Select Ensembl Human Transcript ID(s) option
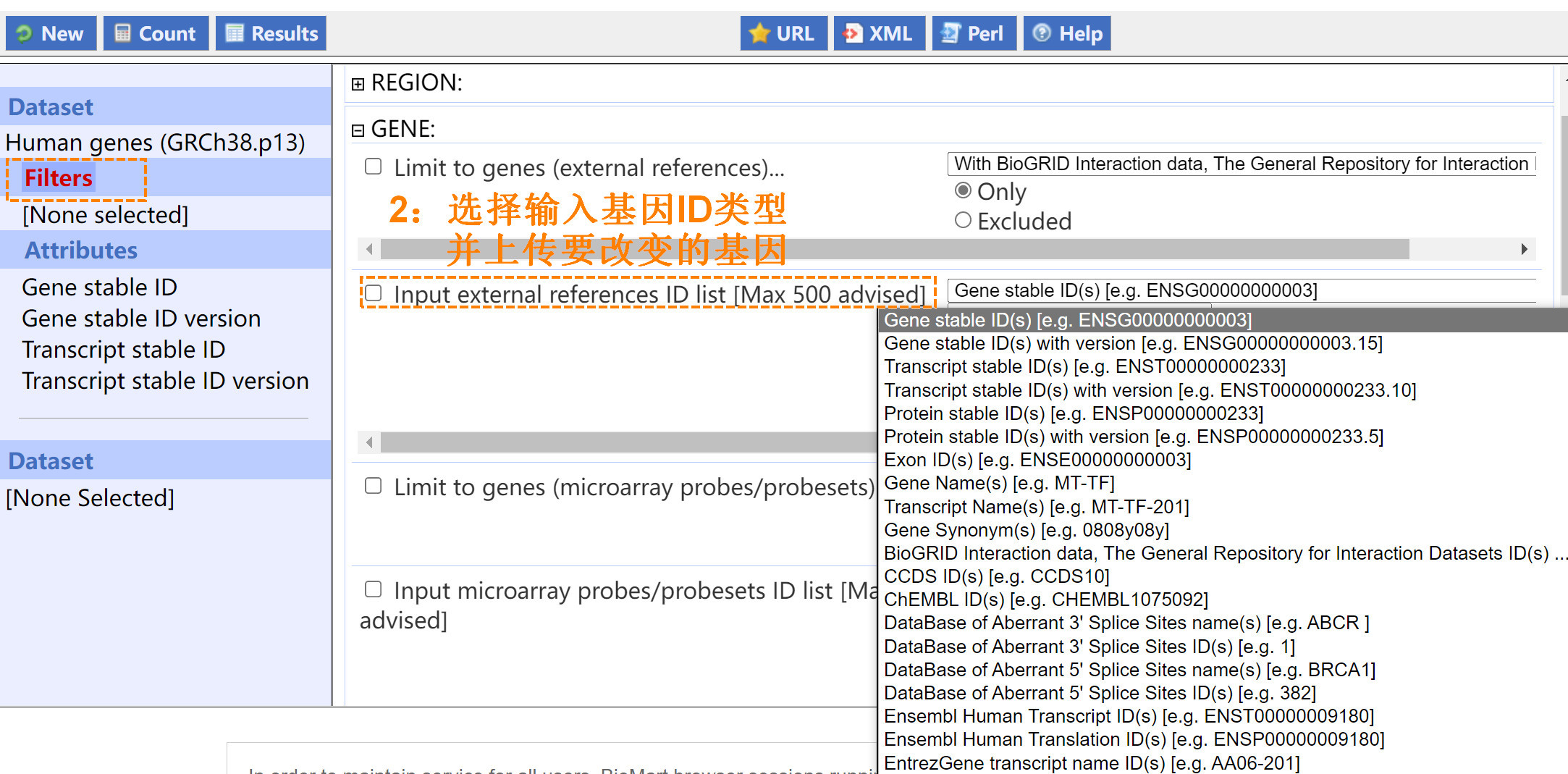1568x774 pixels. pos(1223,716)
